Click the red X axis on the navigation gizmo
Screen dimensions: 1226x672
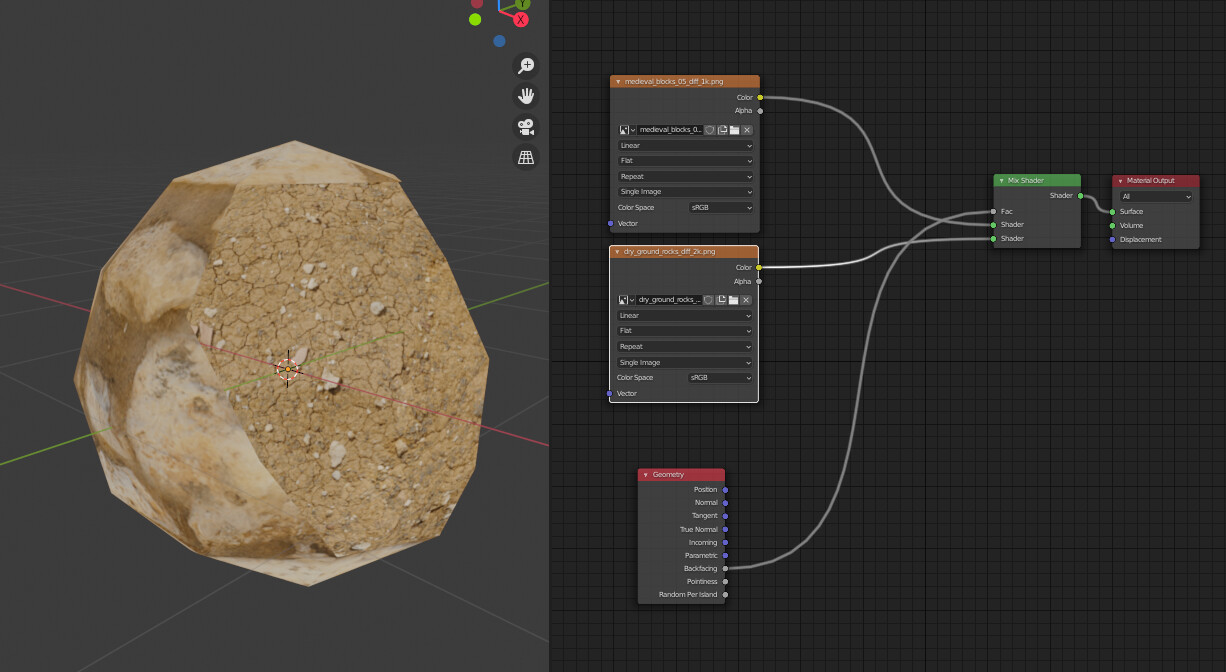point(521,20)
